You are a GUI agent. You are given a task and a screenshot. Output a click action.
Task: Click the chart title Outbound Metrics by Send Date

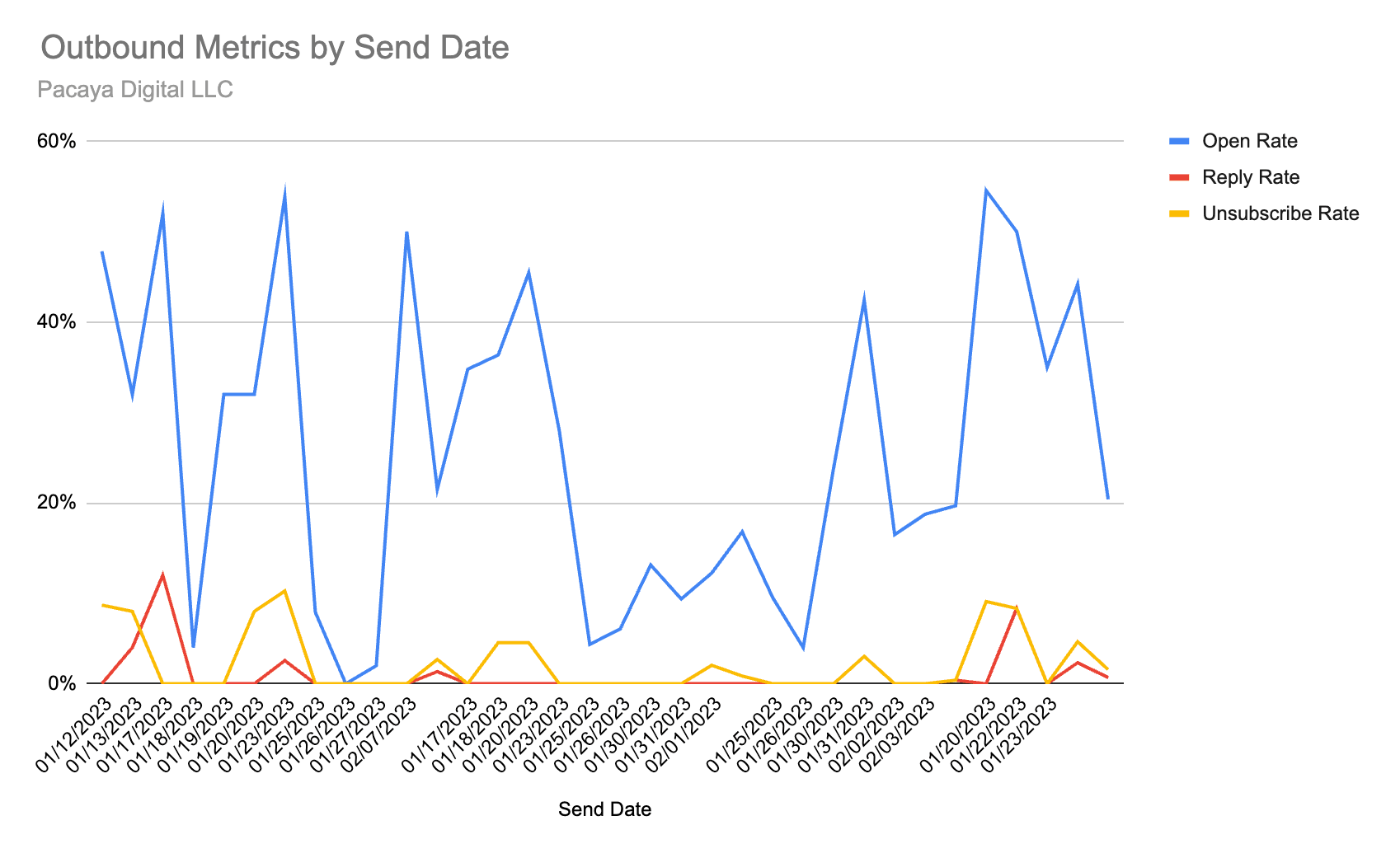275,48
